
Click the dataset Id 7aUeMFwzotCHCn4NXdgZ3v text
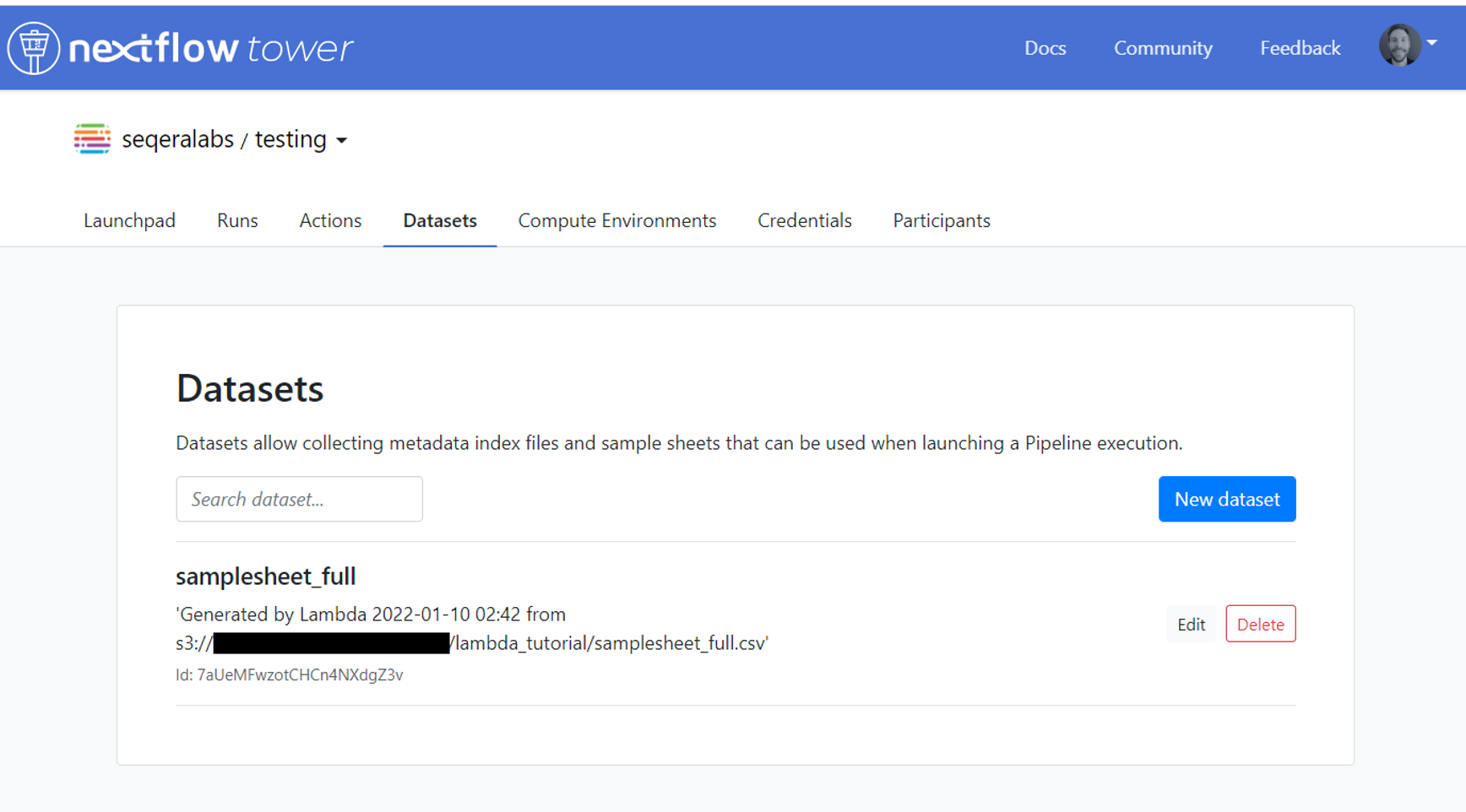click(290, 674)
